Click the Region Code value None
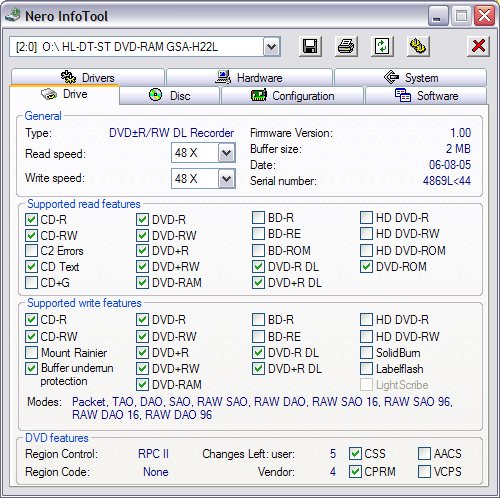The width and height of the screenshot is (500, 498). (156, 472)
